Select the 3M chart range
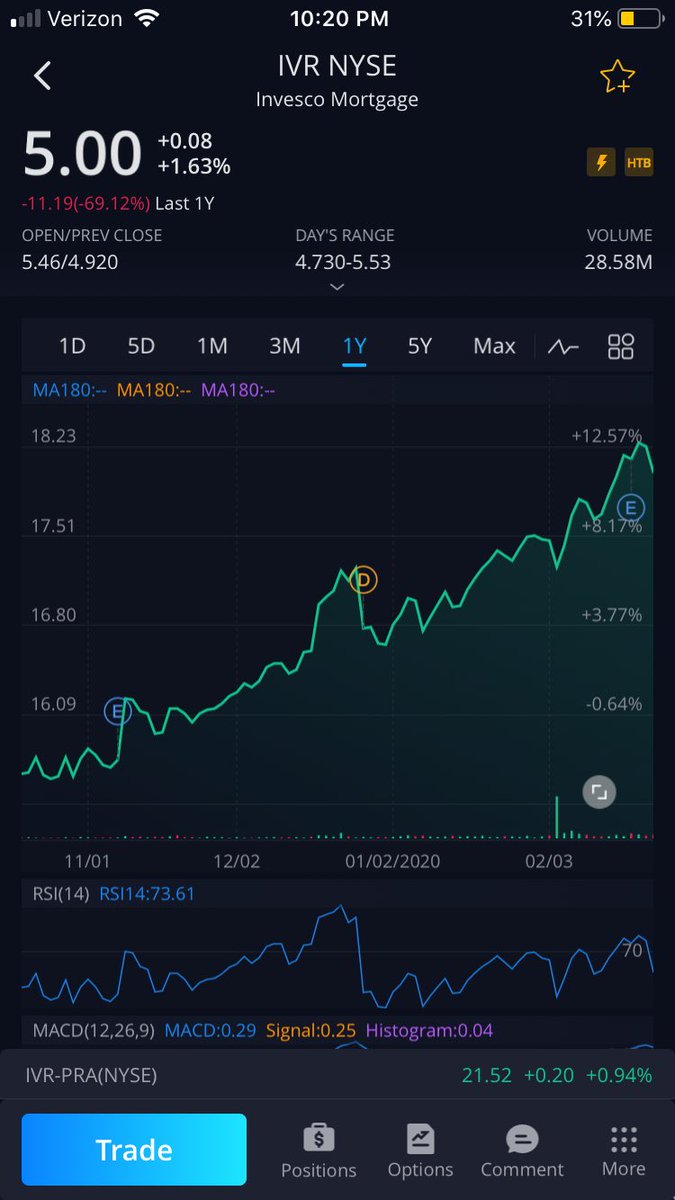 tap(284, 346)
